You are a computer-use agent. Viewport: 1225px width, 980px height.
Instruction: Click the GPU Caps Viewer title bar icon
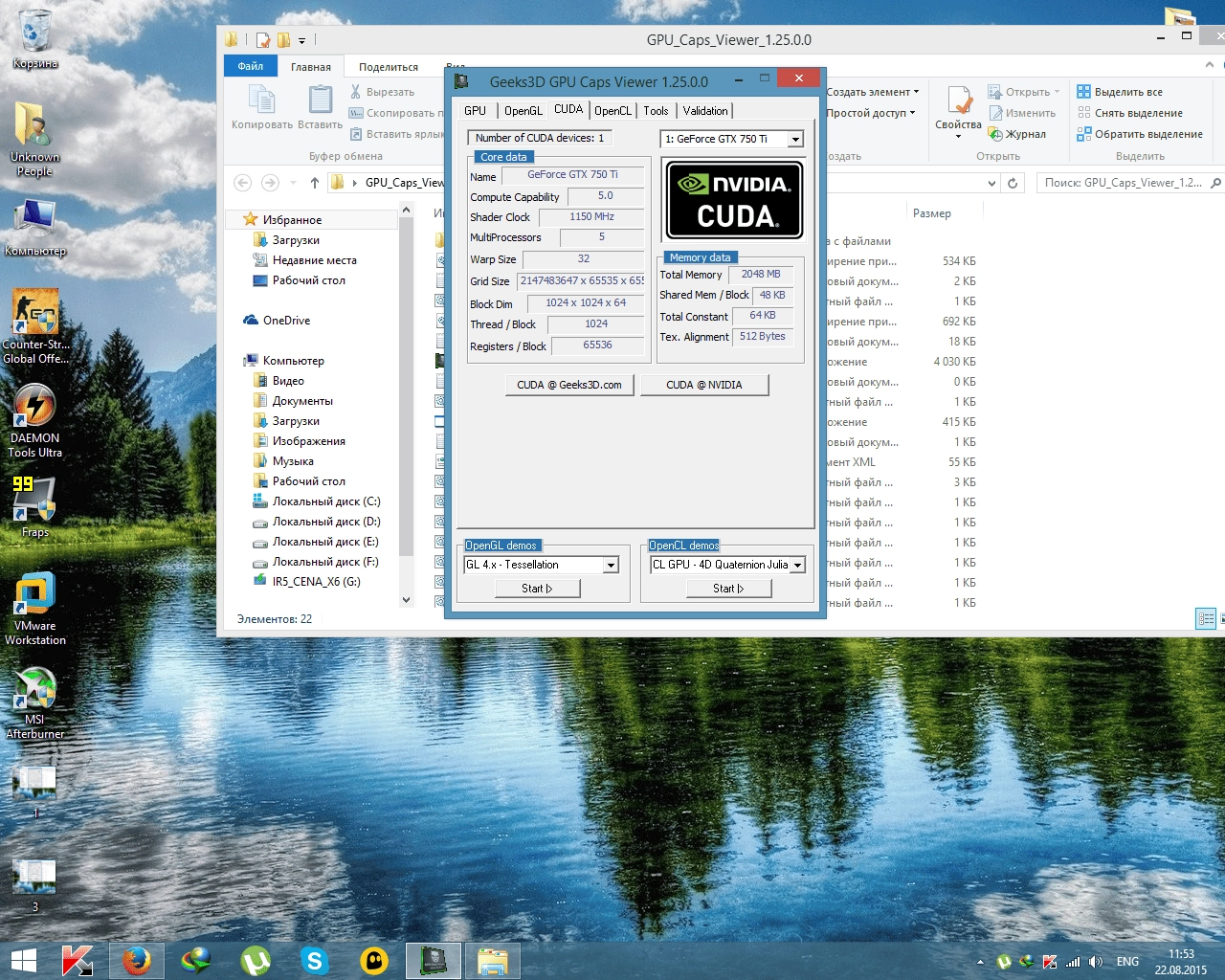coord(461,81)
